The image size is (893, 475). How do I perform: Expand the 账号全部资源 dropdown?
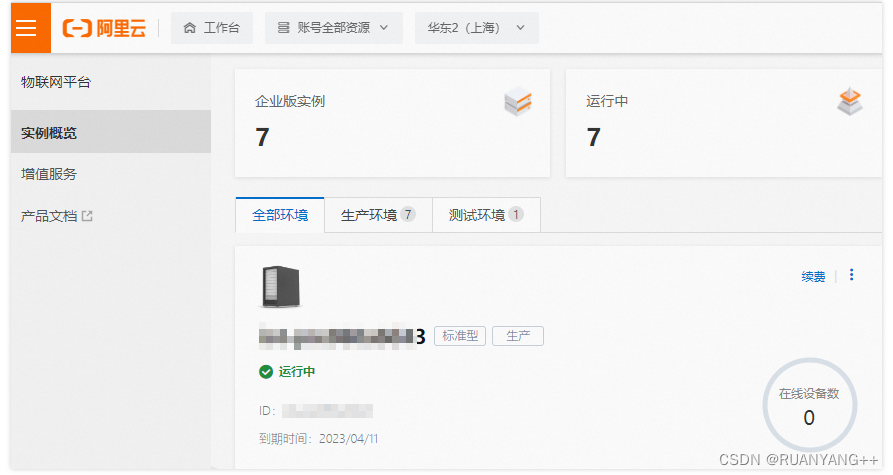tap(334, 28)
